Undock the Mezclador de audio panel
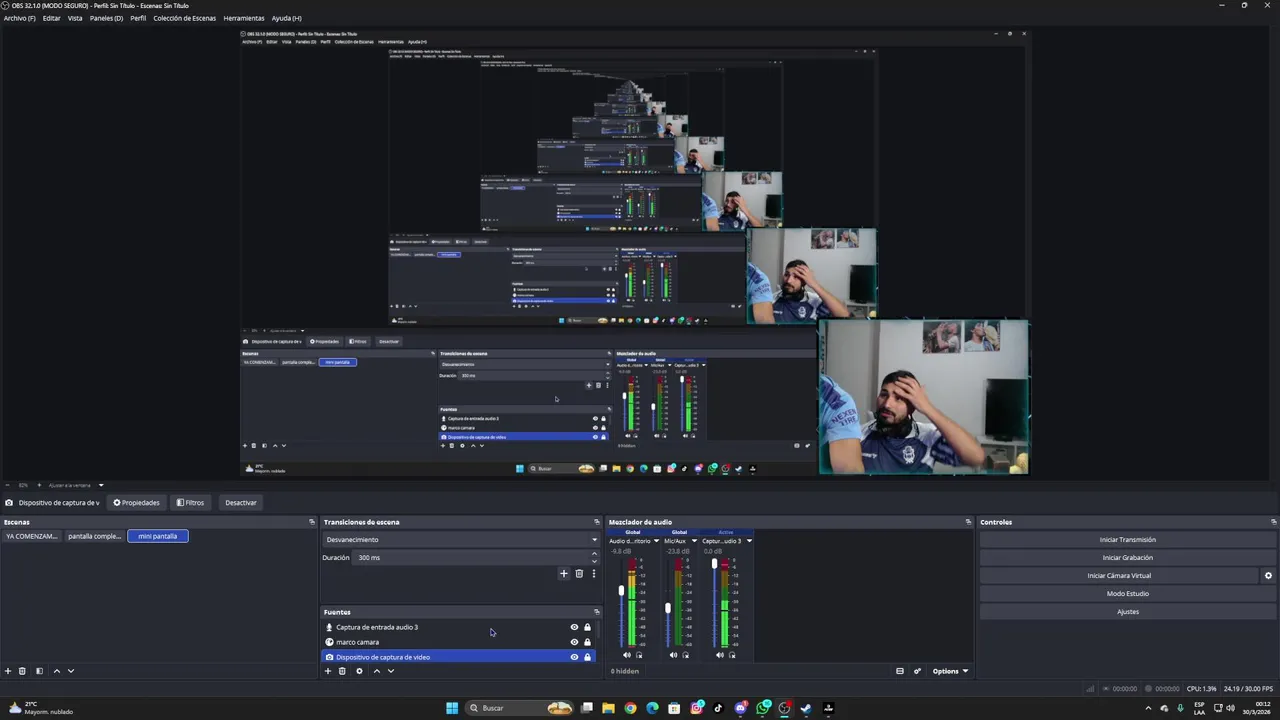 [968, 522]
